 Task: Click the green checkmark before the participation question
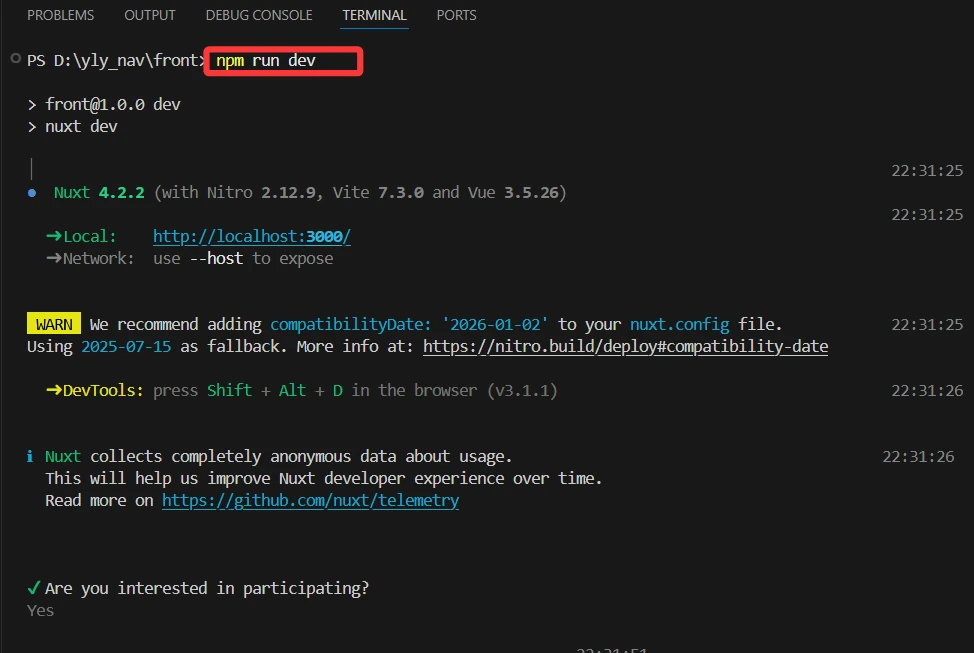tap(33, 588)
